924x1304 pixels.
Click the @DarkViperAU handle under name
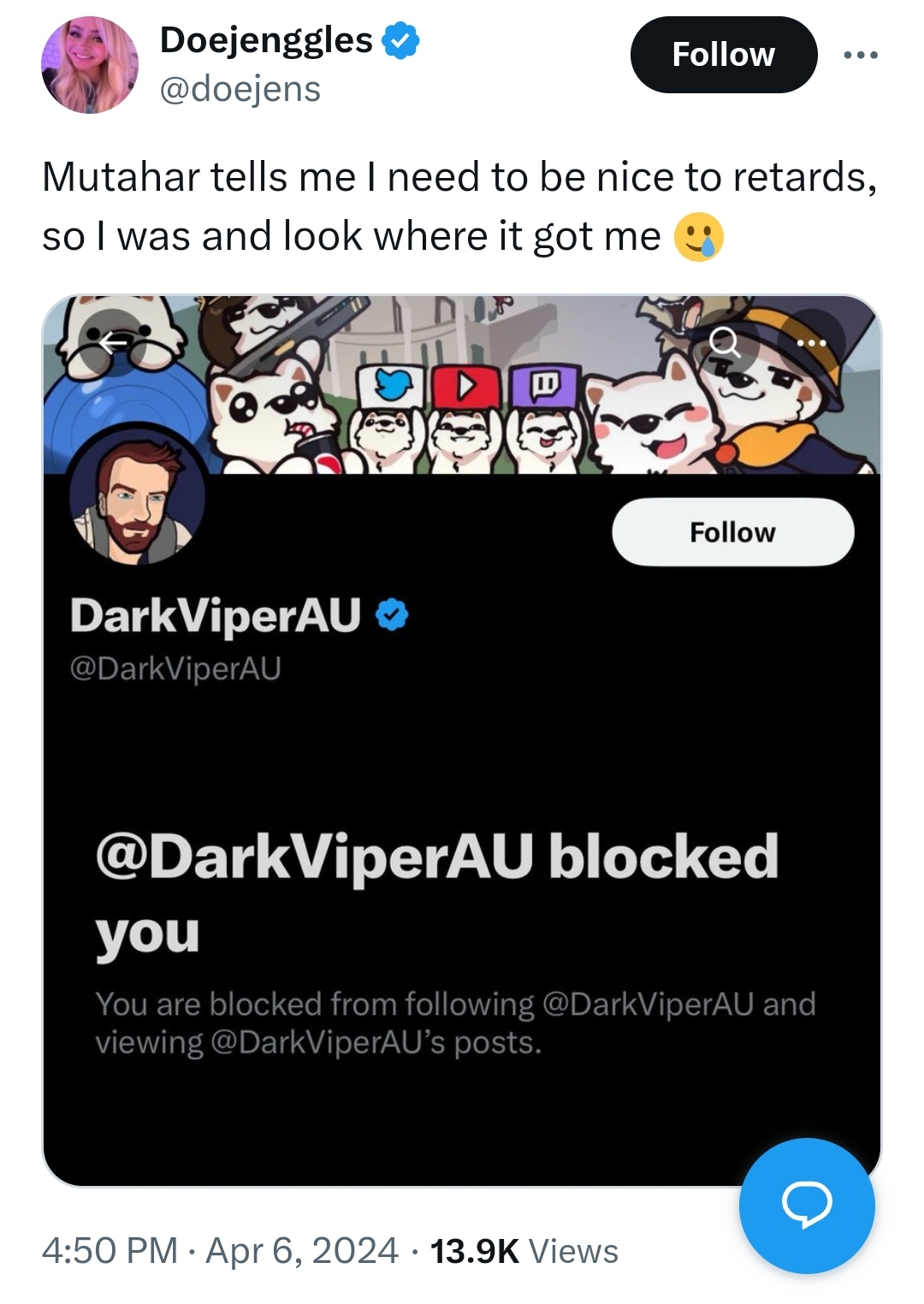175,668
